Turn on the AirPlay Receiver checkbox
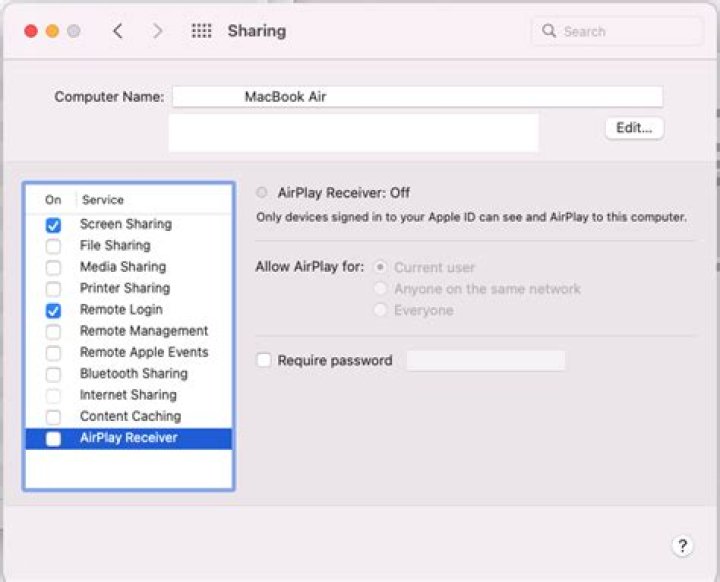This screenshot has width=720, height=582. click(x=53, y=439)
